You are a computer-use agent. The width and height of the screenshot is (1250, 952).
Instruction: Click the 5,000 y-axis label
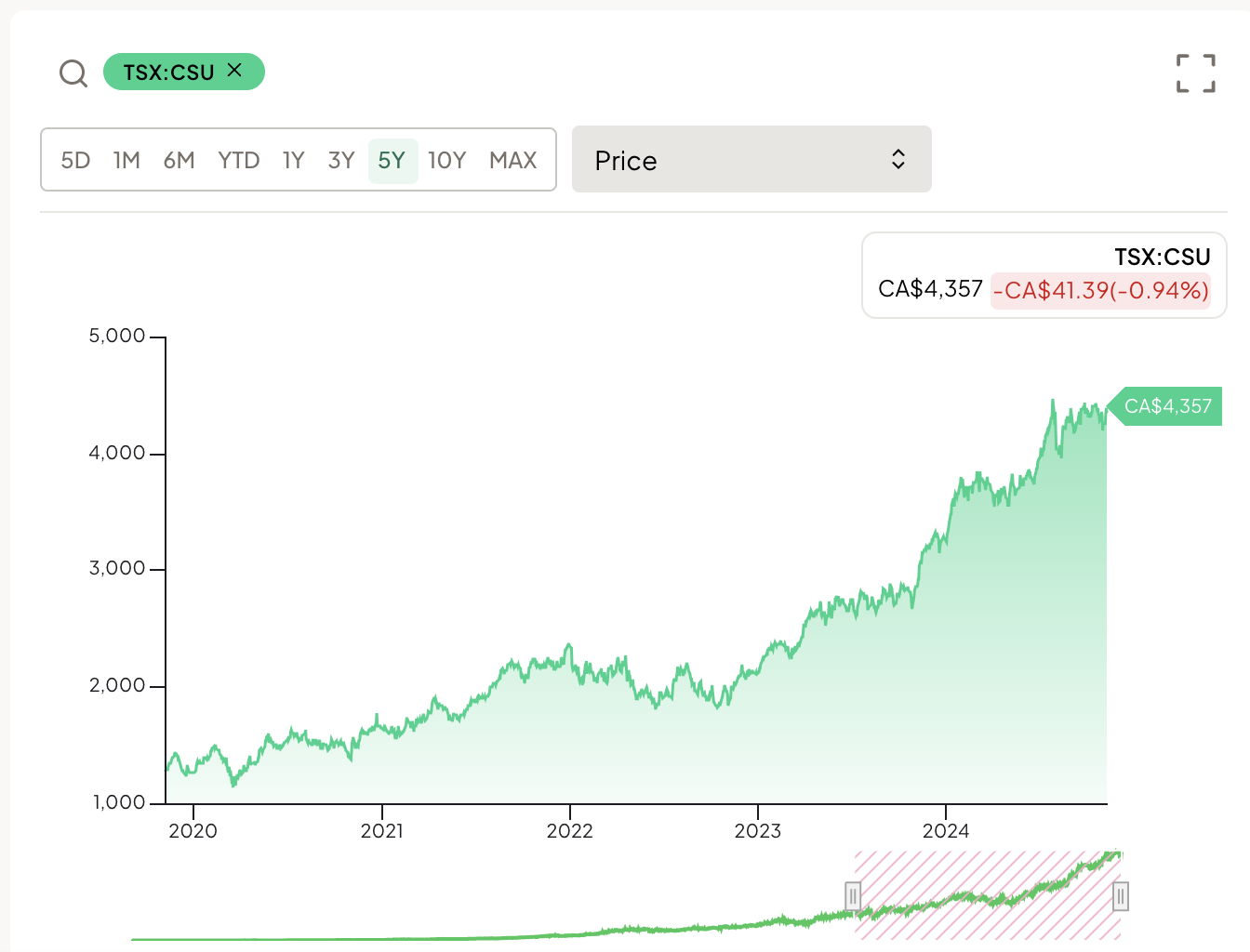coord(117,336)
